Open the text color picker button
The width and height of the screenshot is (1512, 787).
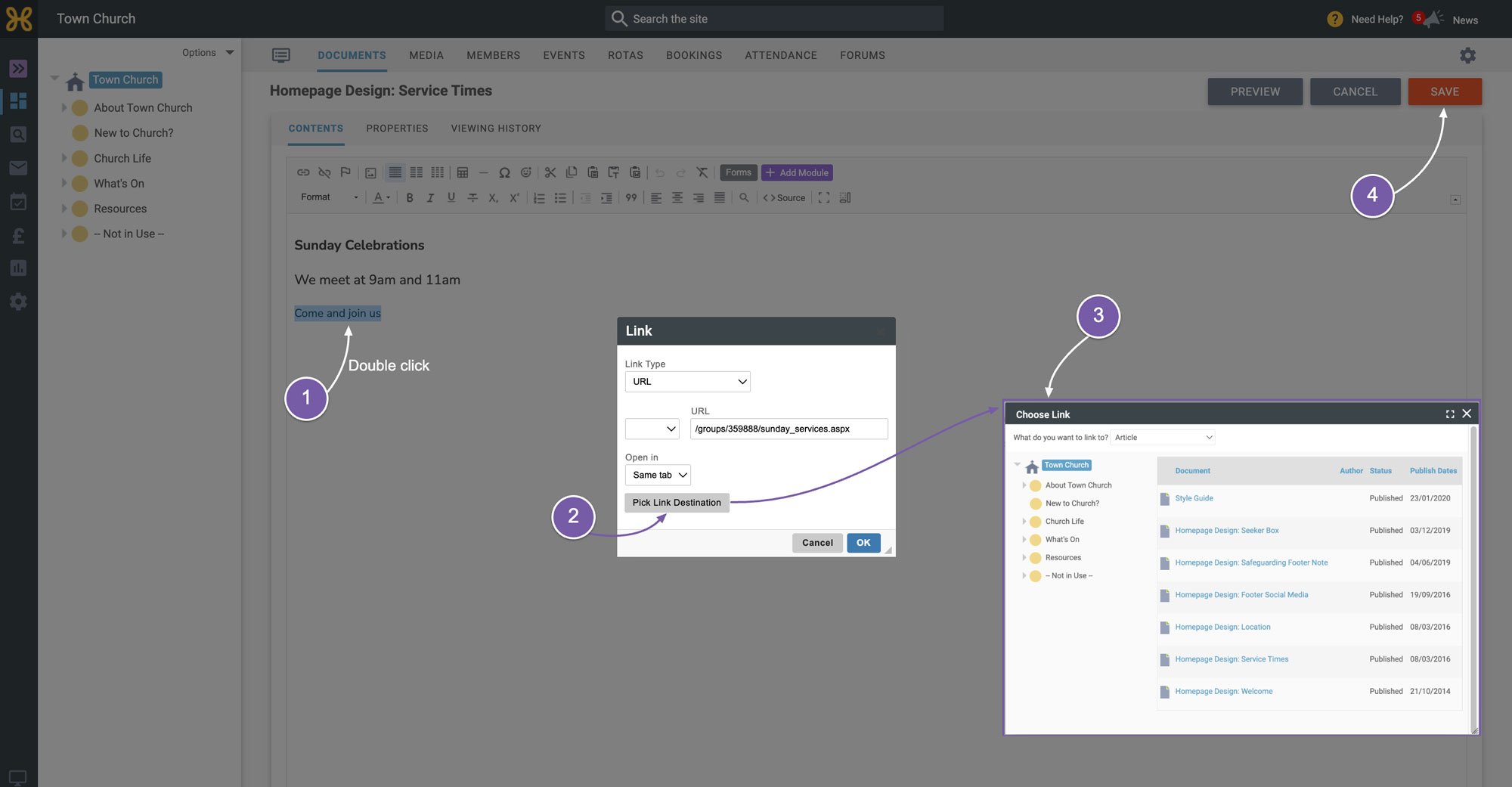coord(382,198)
